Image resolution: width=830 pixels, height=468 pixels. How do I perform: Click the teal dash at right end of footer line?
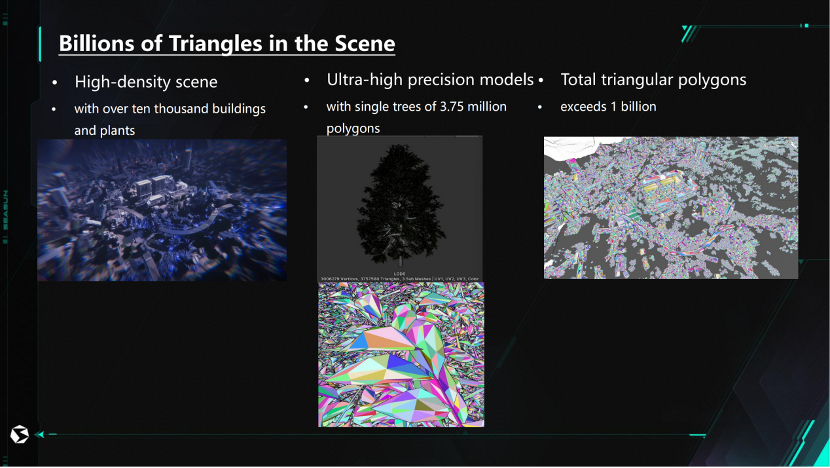[697, 434]
